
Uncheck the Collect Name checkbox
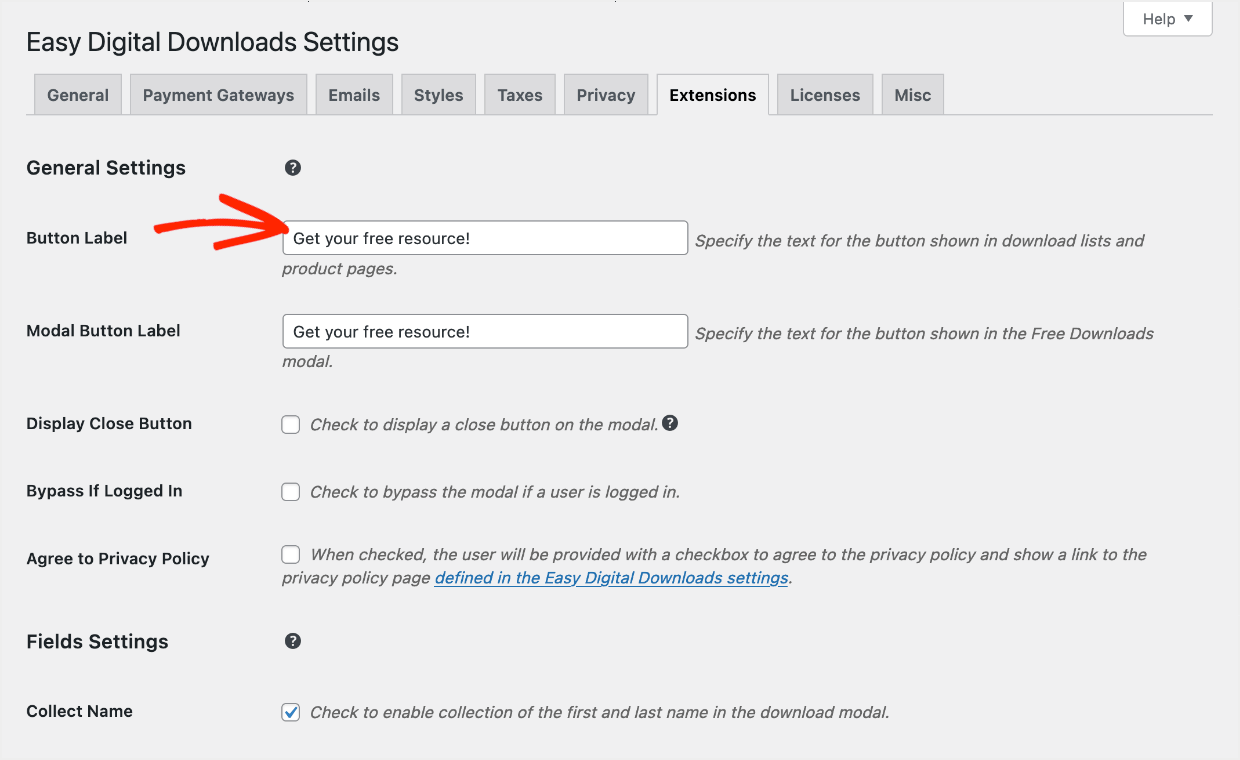[x=291, y=712]
